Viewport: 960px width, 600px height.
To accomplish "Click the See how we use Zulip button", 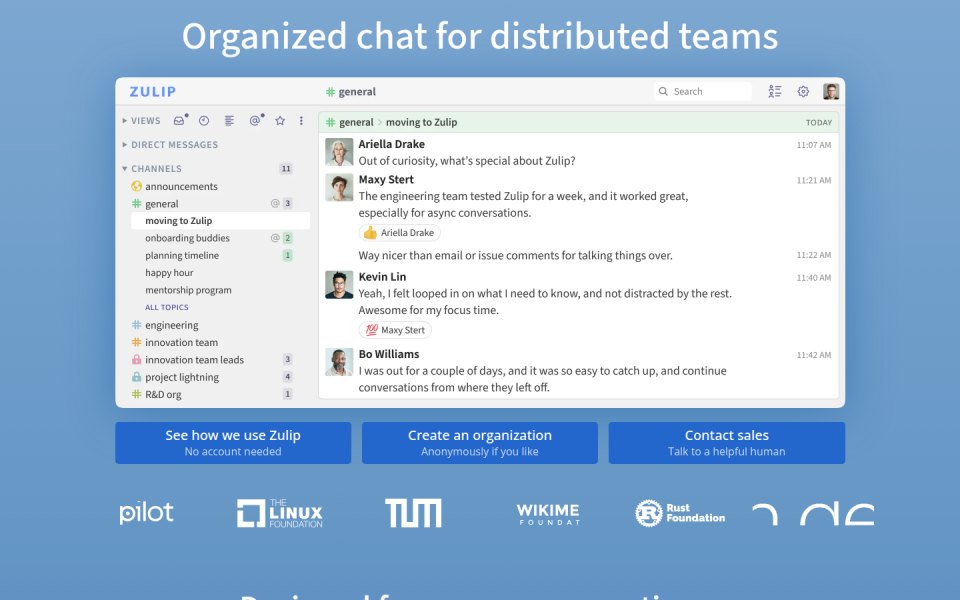I will (x=233, y=443).
